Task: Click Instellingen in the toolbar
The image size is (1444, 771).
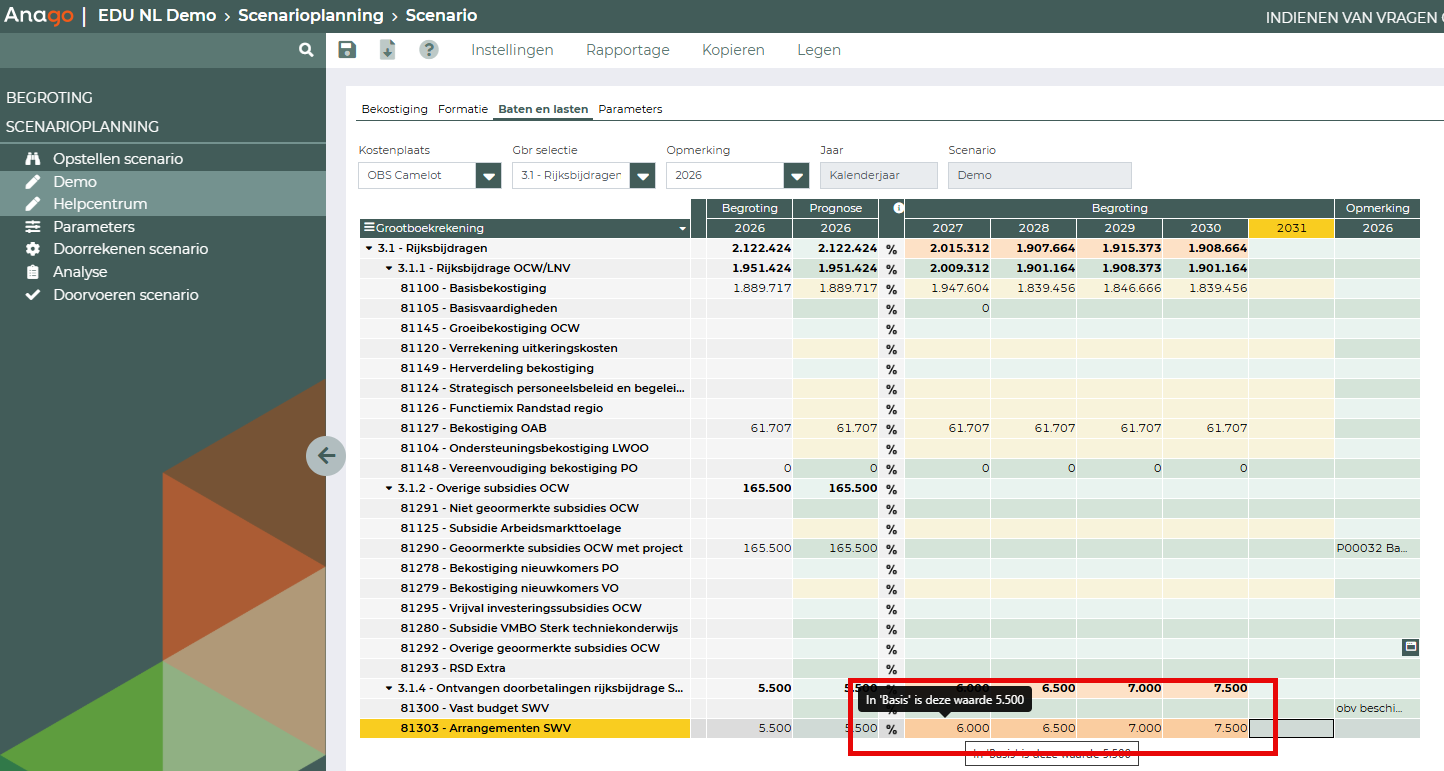Action: pyautogui.click(x=512, y=50)
